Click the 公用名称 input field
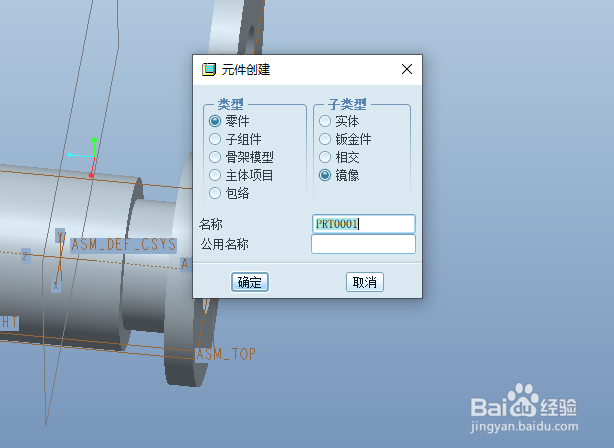The image size is (614, 448). pyautogui.click(x=363, y=244)
